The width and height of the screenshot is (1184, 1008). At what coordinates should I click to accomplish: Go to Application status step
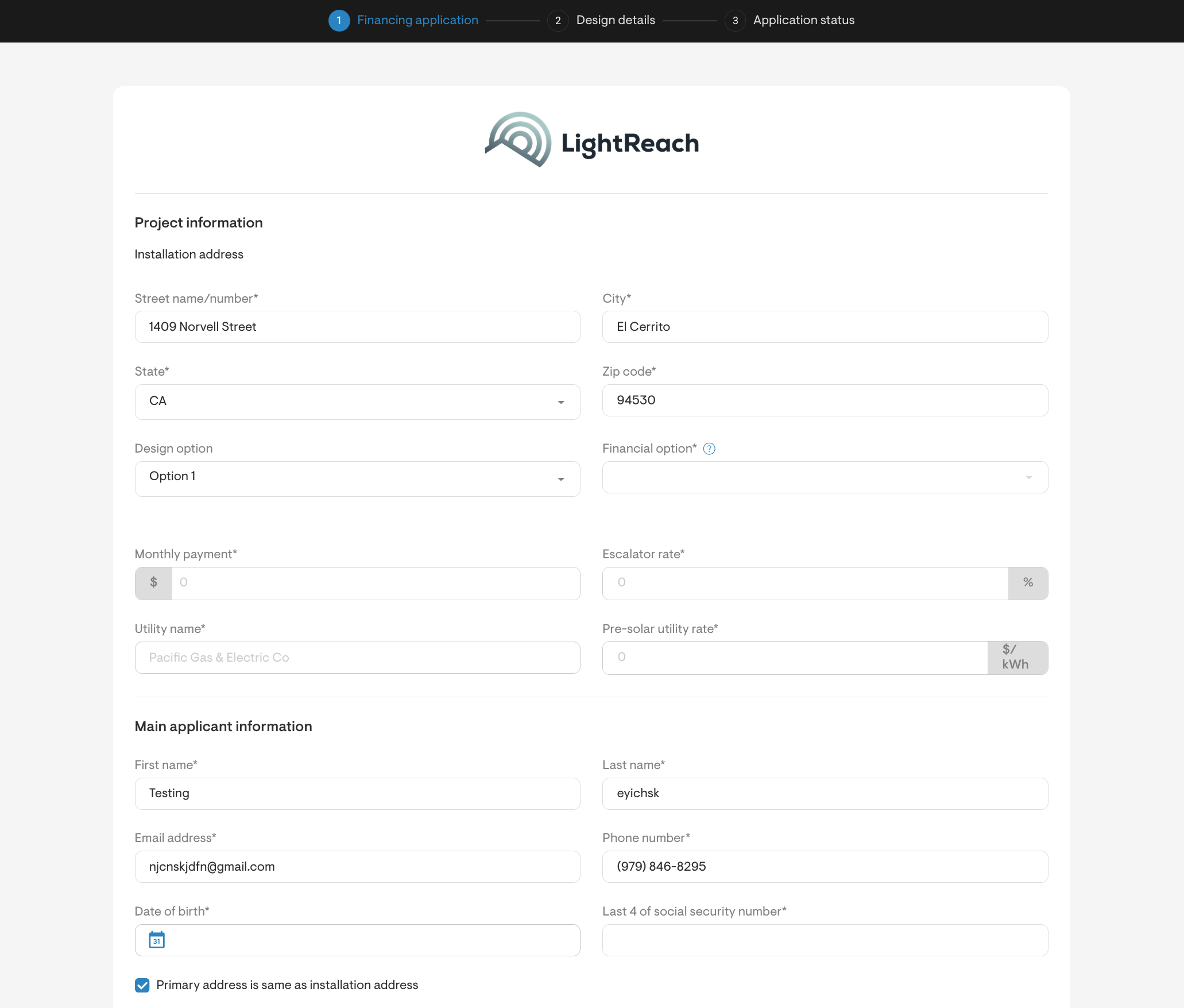[x=804, y=20]
